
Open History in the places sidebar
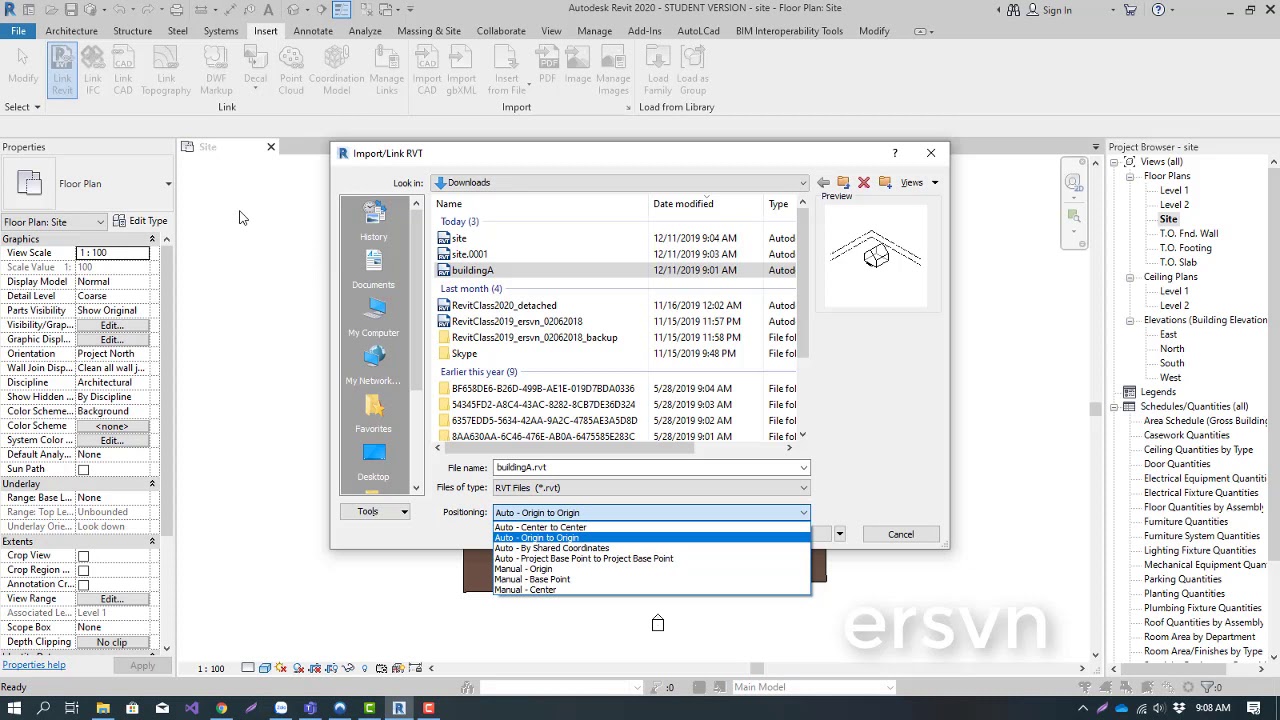pyautogui.click(x=373, y=221)
